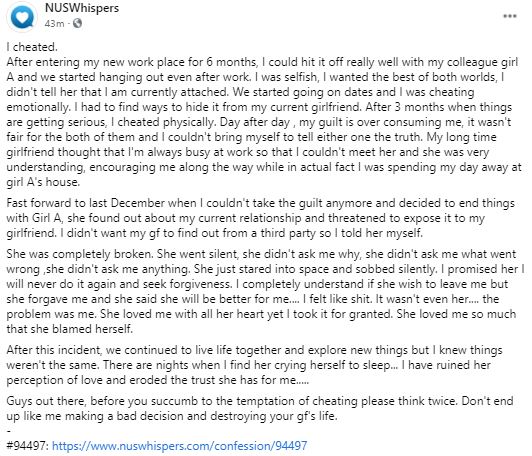Click the line starting "emotionally. I had to find ways"
The image size is (532, 456).
[259, 107]
